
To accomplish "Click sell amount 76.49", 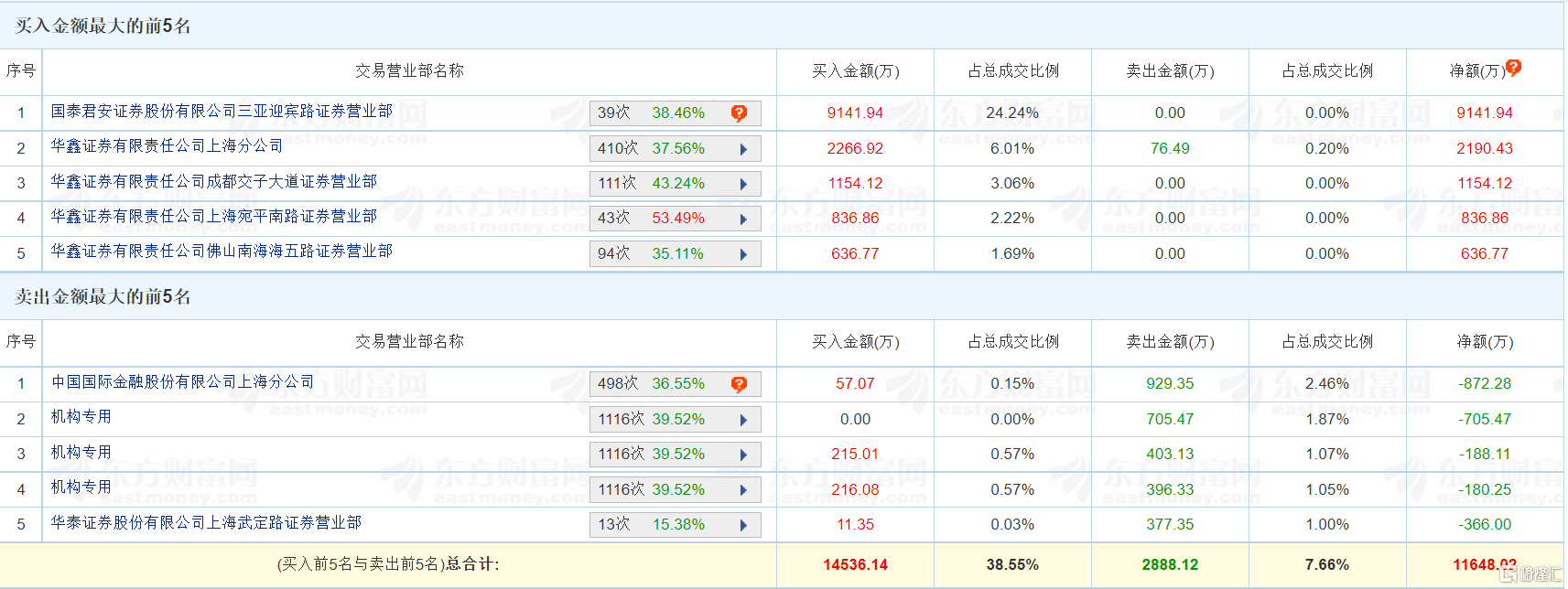I will click(1170, 148).
